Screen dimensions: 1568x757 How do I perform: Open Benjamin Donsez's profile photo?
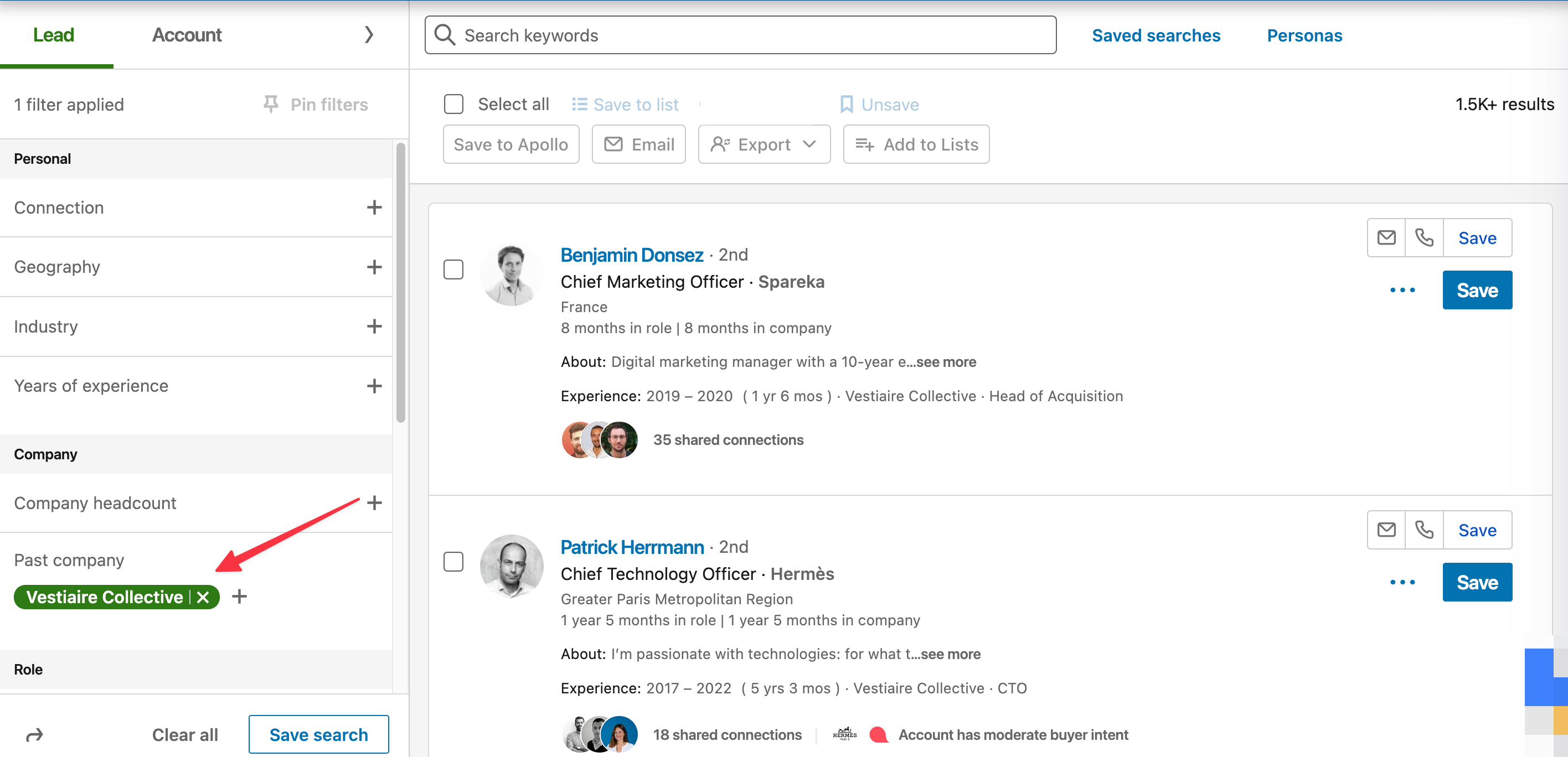click(511, 274)
